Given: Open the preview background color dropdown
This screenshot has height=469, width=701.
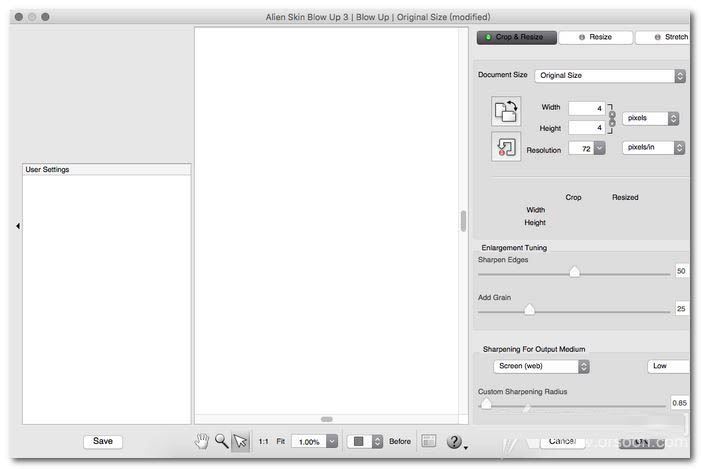Looking at the screenshot, I should (x=365, y=441).
